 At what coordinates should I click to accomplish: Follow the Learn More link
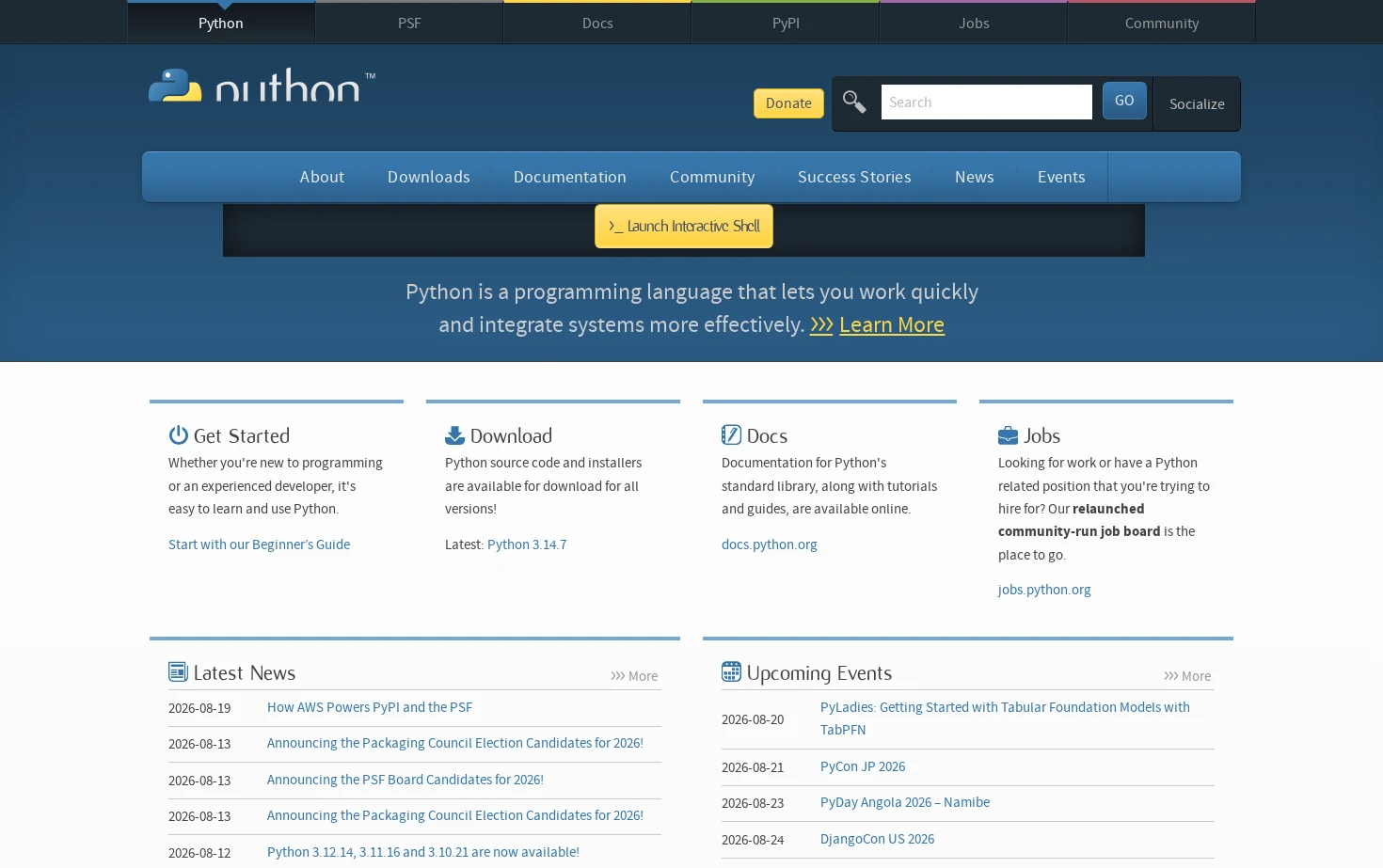coord(892,324)
